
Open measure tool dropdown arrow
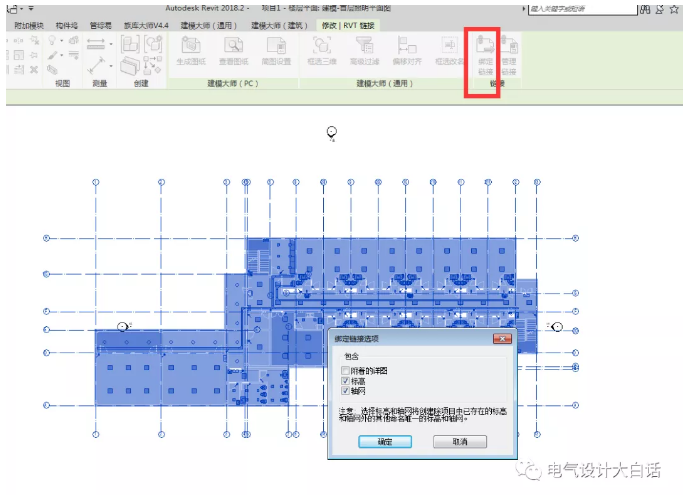click(111, 66)
